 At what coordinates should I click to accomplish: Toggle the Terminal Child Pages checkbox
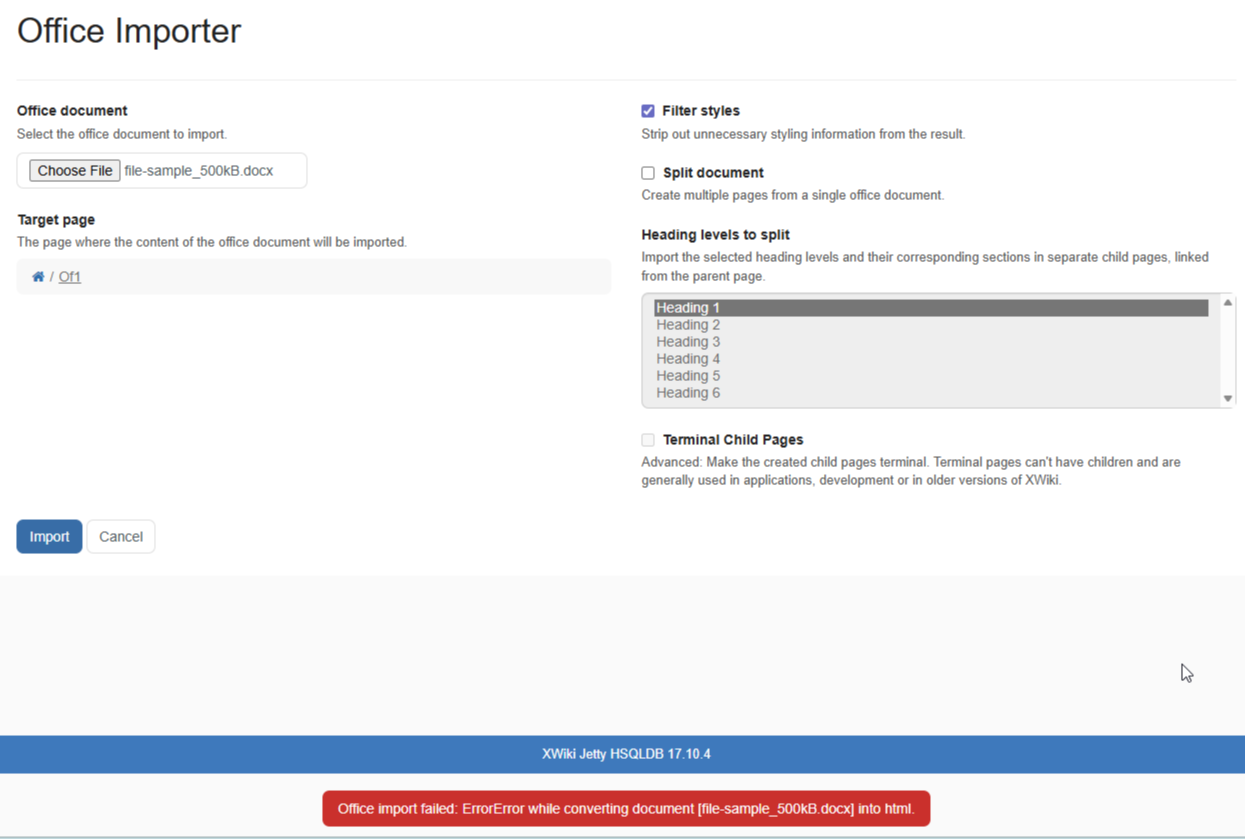[648, 440]
